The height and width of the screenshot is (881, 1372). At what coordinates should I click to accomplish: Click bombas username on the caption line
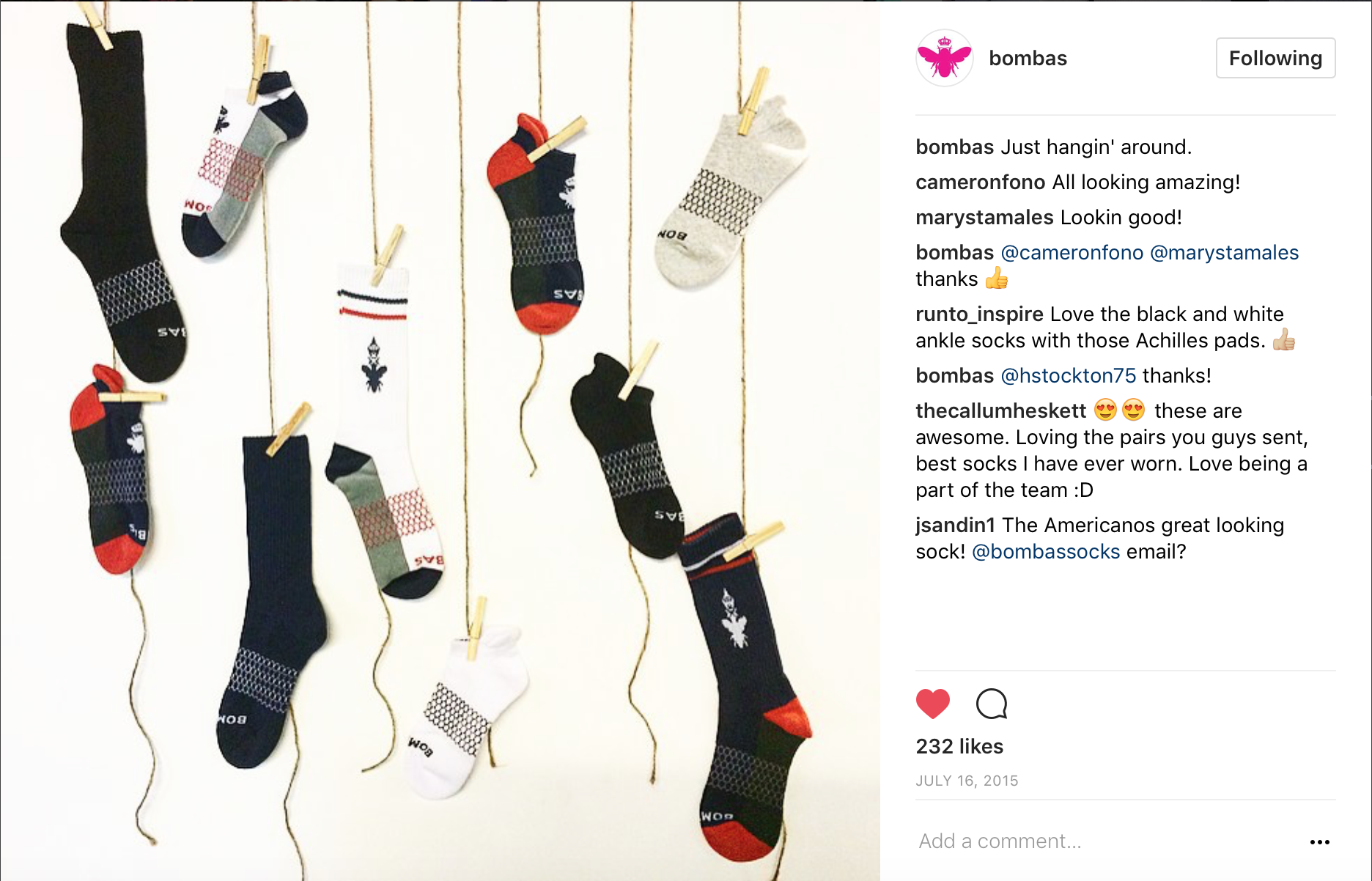[x=954, y=147]
